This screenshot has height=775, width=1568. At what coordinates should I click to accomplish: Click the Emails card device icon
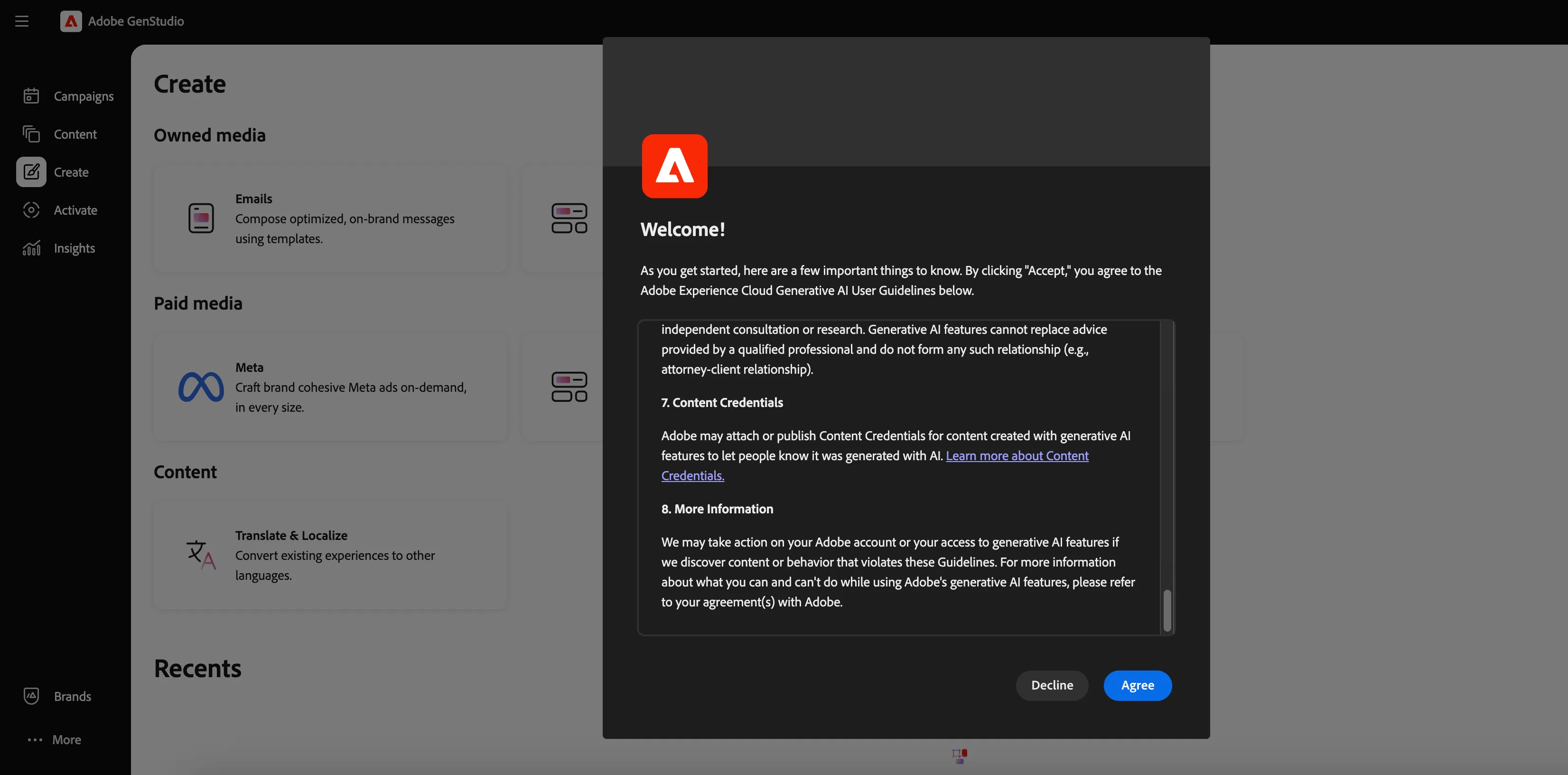coord(201,218)
